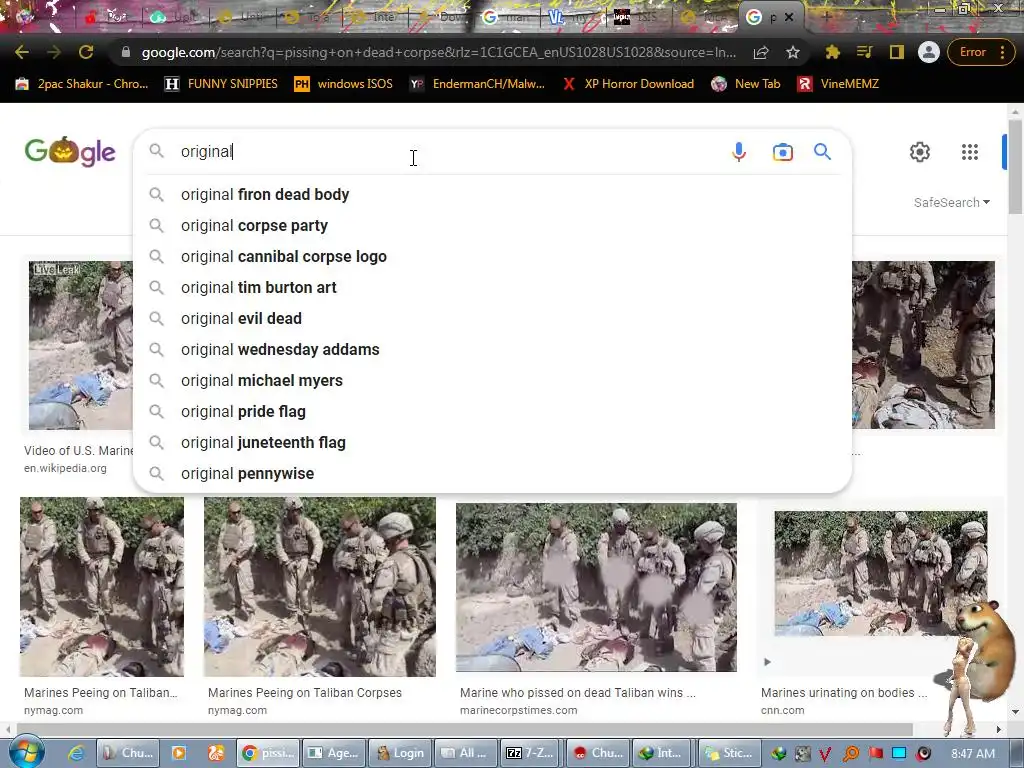Click the Google Halloween logo
The width and height of the screenshot is (1024, 768).
click(x=70, y=152)
